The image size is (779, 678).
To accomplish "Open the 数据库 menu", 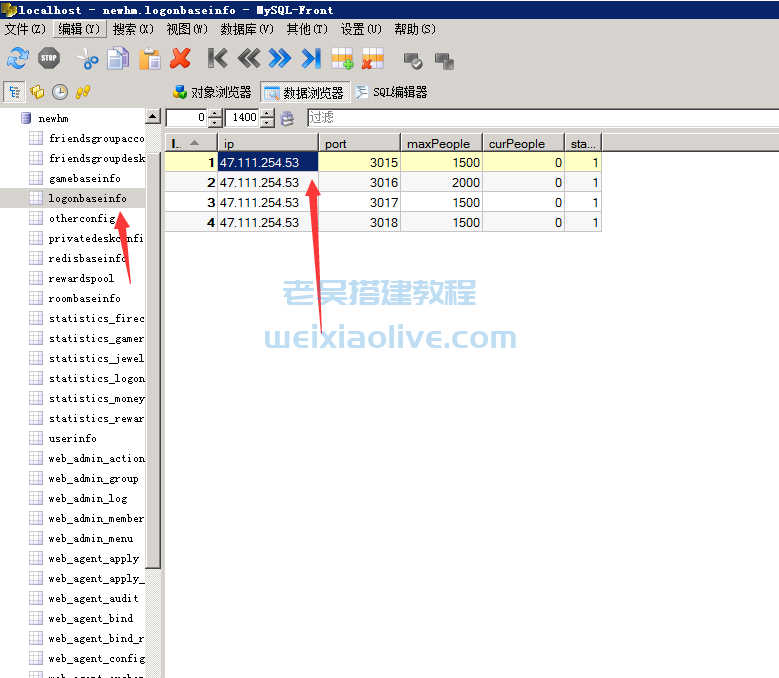I will click(246, 29).
